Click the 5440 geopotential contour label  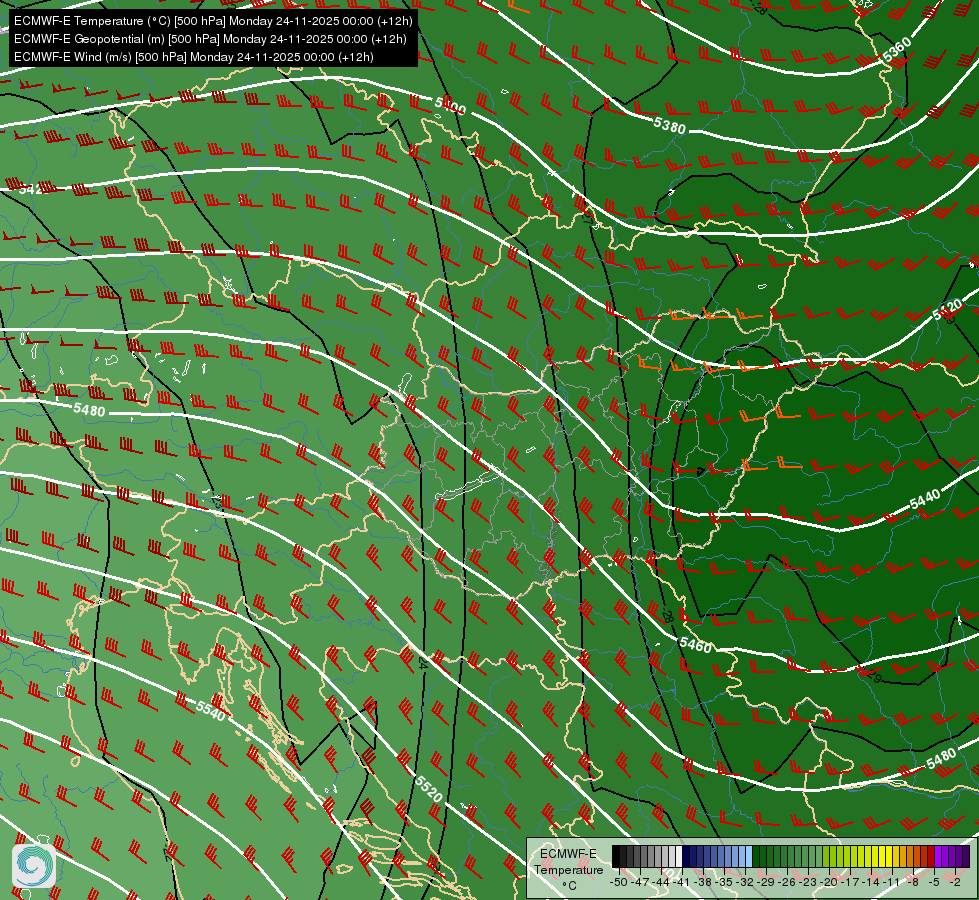925,500
